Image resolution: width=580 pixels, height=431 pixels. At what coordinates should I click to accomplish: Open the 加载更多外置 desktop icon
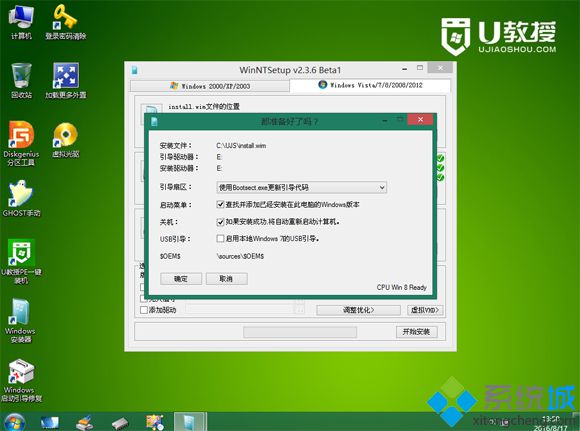[65, 80]
